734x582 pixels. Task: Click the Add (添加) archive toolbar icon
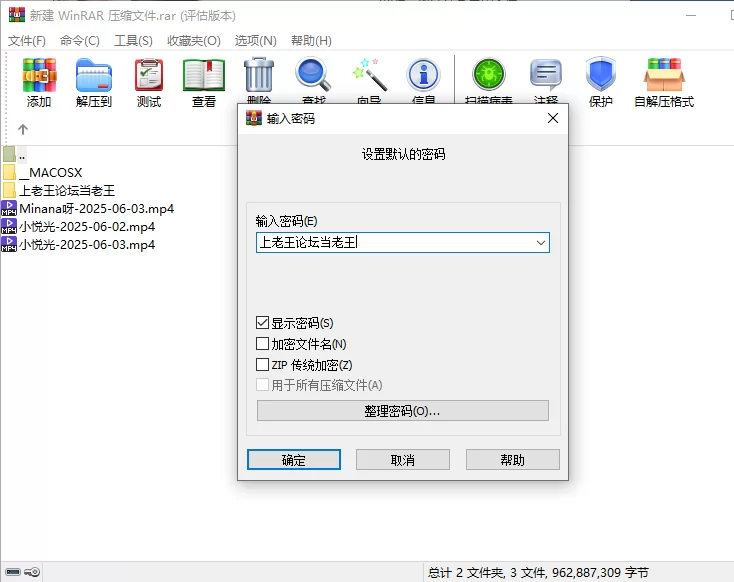click(x=39, y=78)
